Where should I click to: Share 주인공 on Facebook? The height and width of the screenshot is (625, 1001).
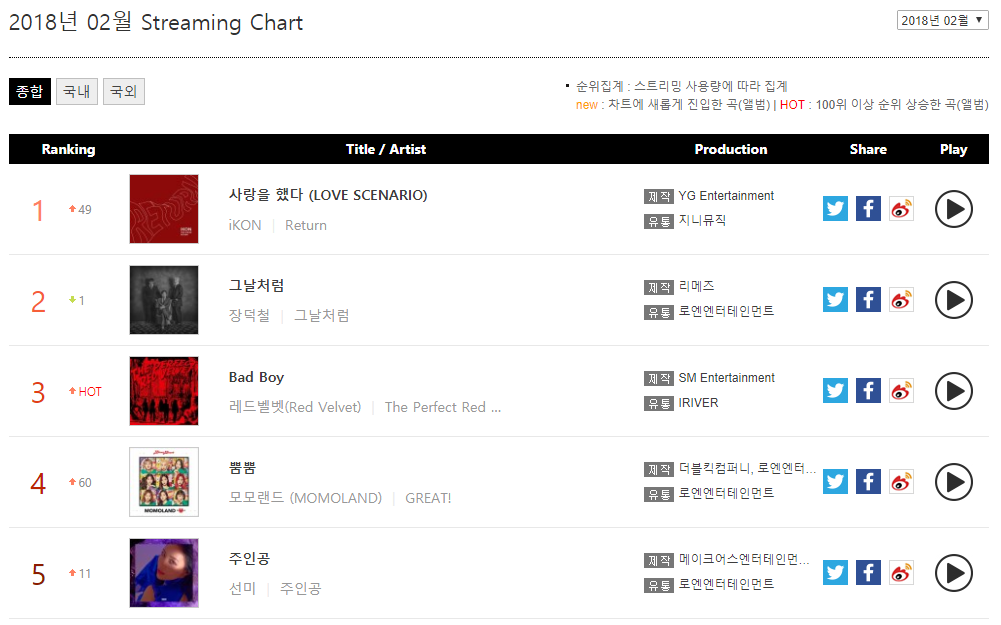[868, 573]
